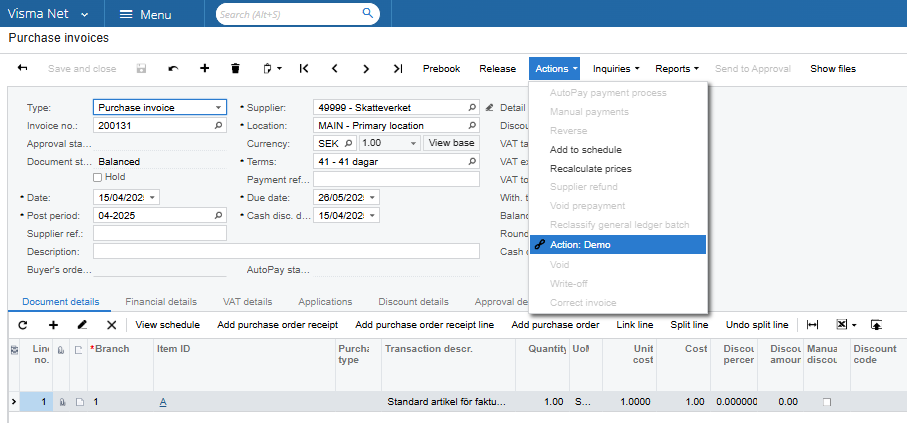Enable the Hold checkbox
907x423 pixels.
pyautogui.click(x=98, y=178)
